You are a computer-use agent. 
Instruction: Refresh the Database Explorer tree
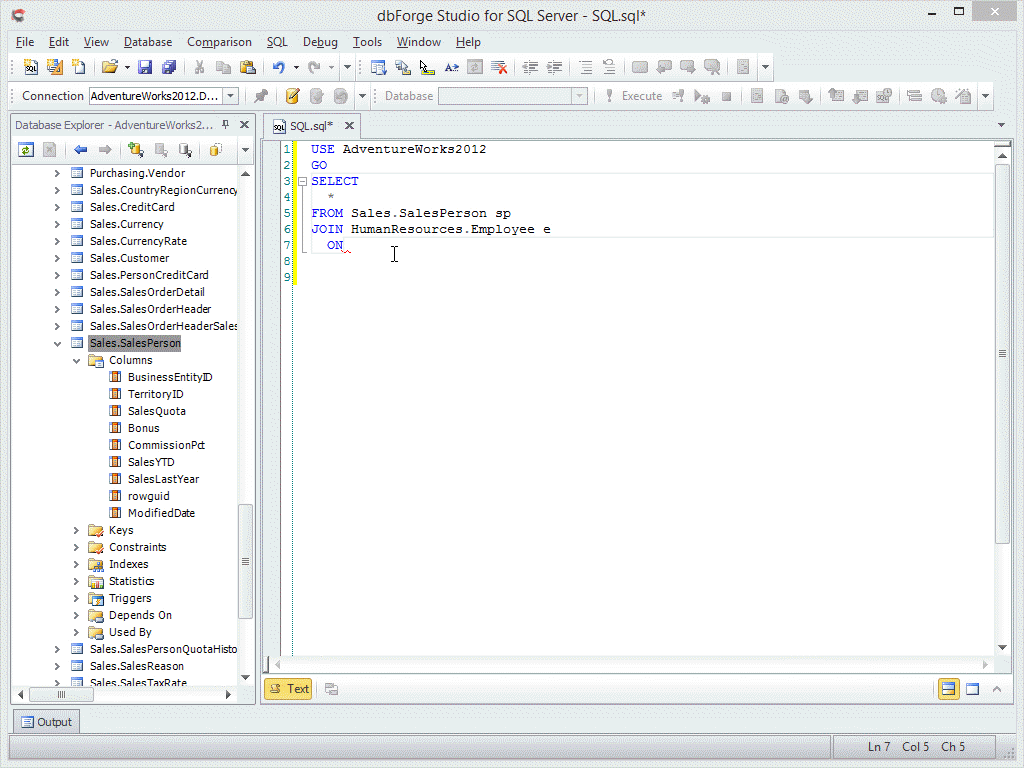[26, 150]
